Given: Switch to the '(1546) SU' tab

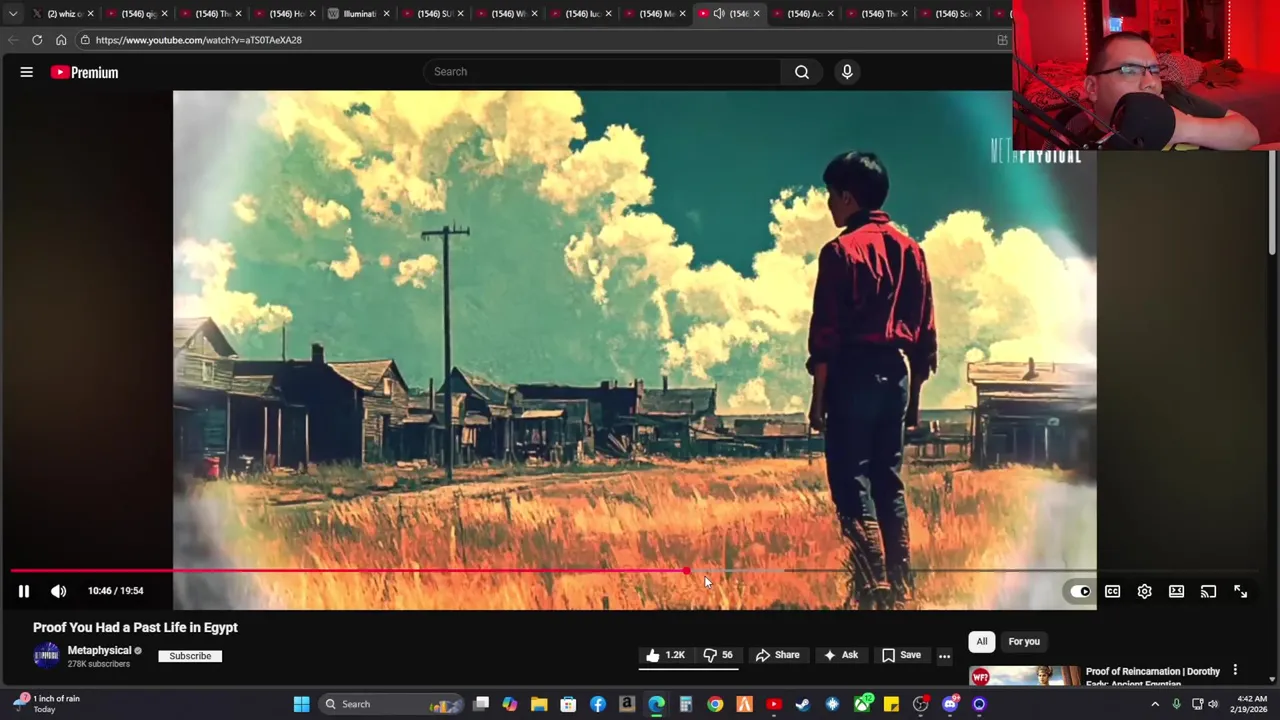Looking at the screenshot, I should (x=432, y=14).
